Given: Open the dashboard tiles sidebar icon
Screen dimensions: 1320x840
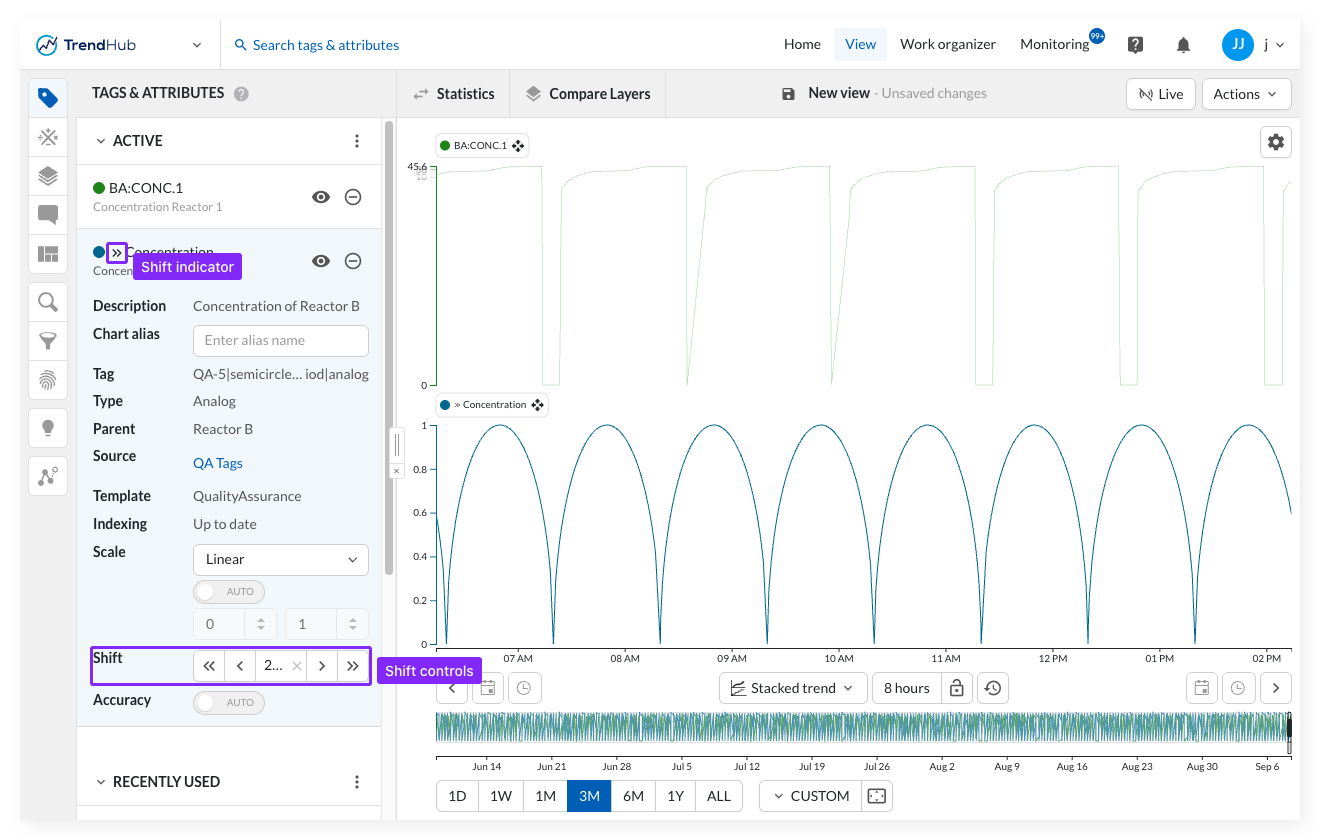Looking at the screenshot, I should tap(48, 254).
